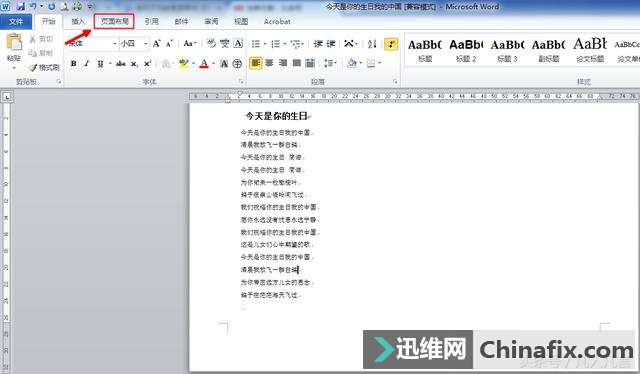Click the Grow Font icon
The width and height of the screenshot is (640, 374).
(156, 43)
